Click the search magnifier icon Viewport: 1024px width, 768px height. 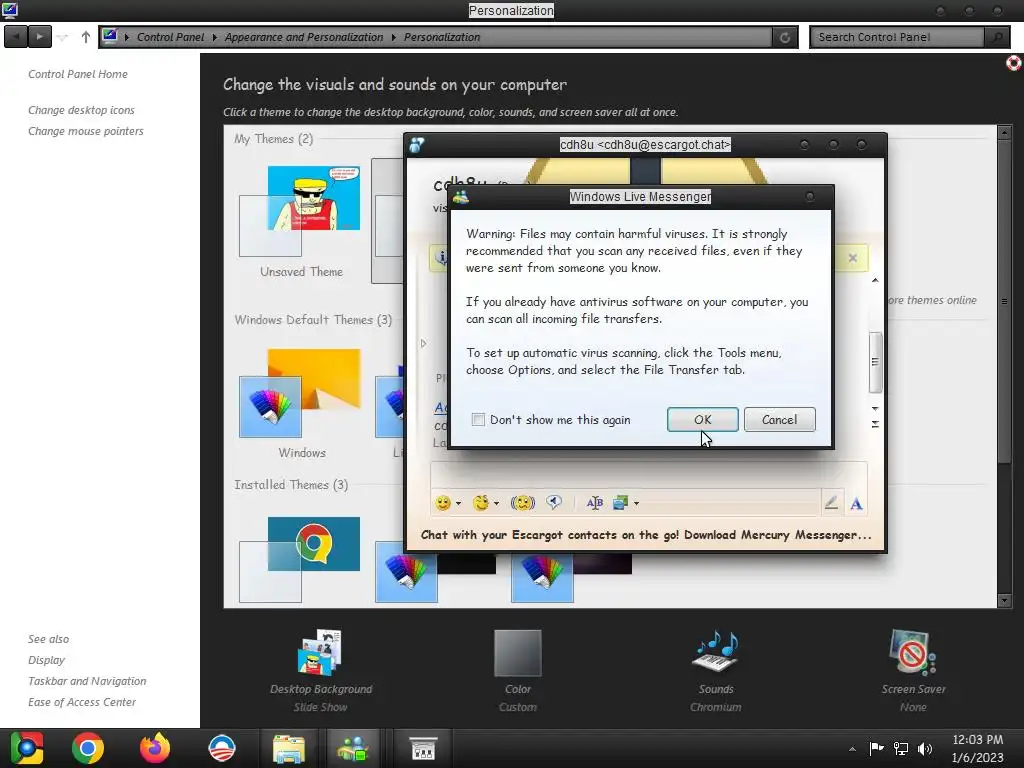[997, 37]
